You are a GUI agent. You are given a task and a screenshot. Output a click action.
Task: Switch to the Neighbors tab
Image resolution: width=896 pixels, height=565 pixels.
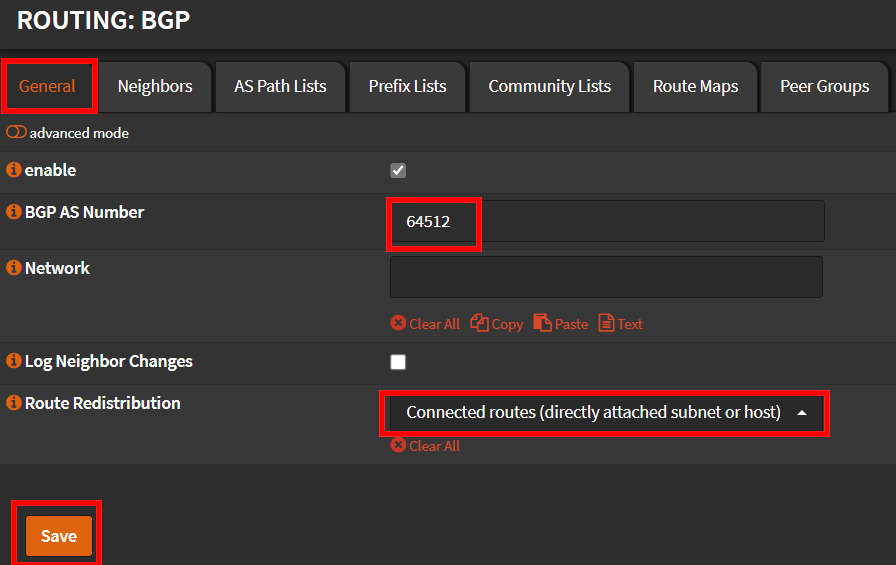tap(155, 86)
